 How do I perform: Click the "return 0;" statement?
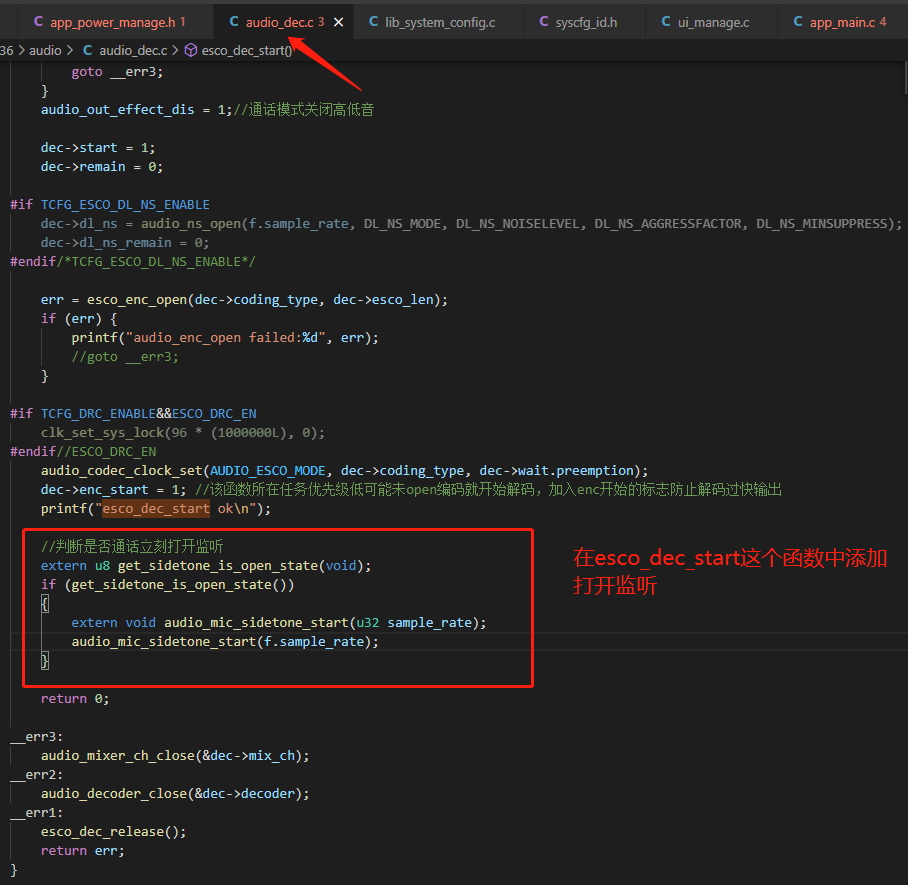coord(75,699)
